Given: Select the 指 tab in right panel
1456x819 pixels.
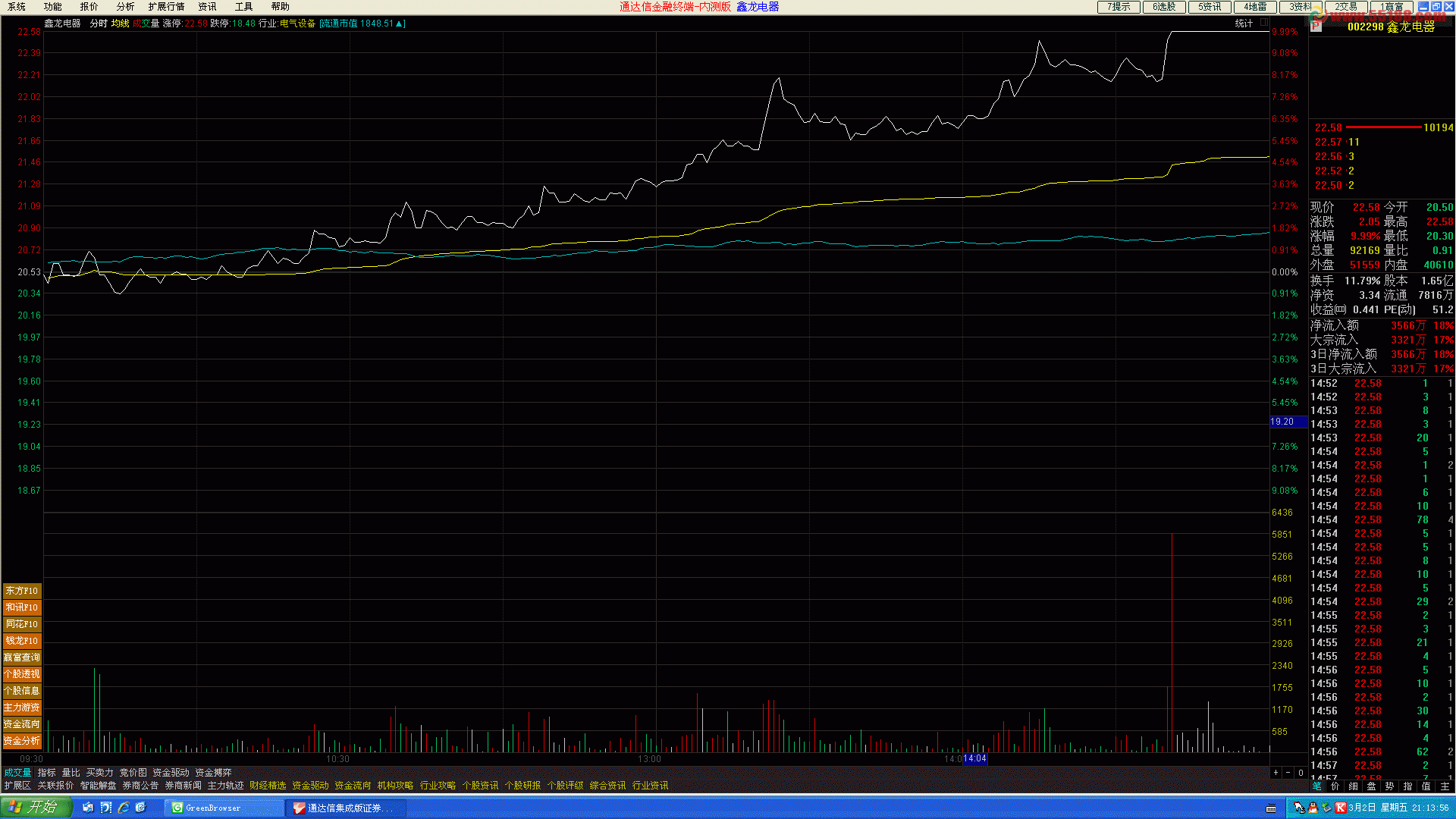Looking at the screenshot, I should coord(1408,786).
